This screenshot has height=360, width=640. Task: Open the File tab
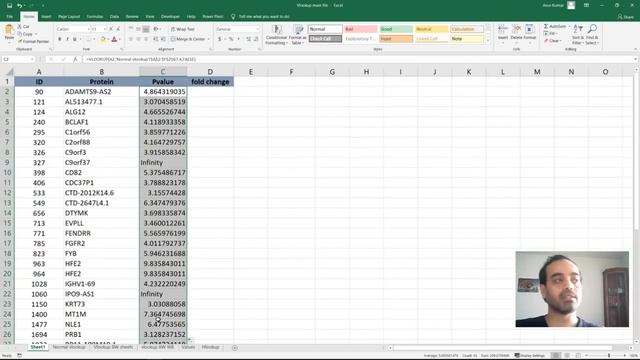click(x=9, y=17)
